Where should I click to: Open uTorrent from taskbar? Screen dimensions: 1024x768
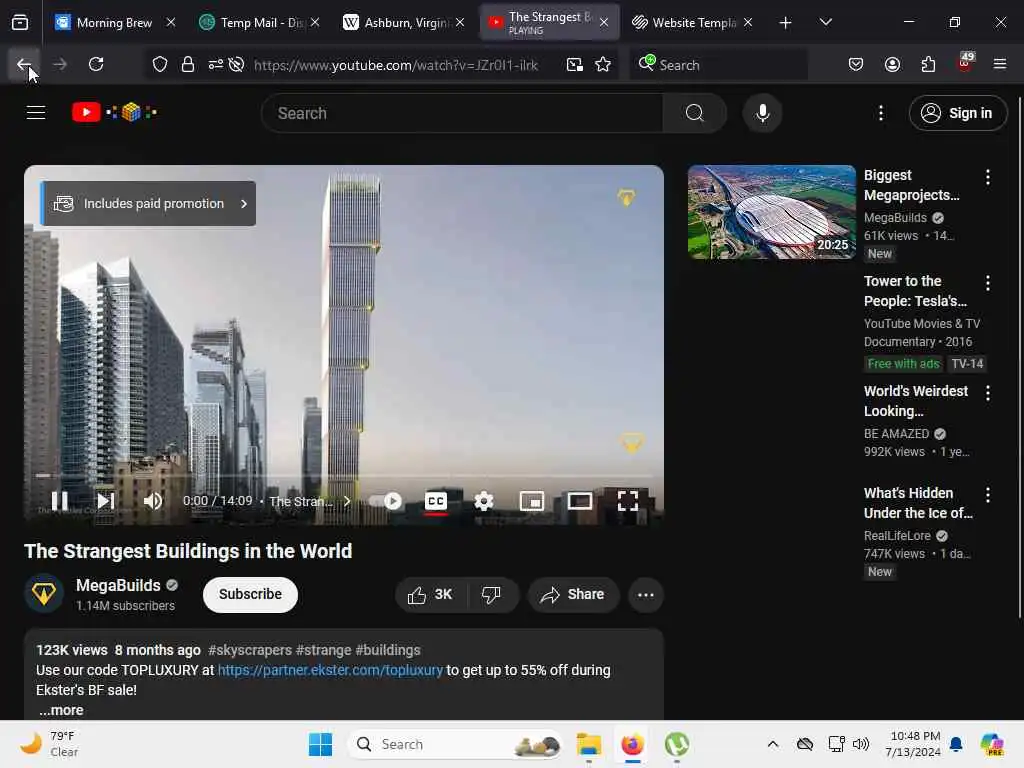click(x=677, y=744)
